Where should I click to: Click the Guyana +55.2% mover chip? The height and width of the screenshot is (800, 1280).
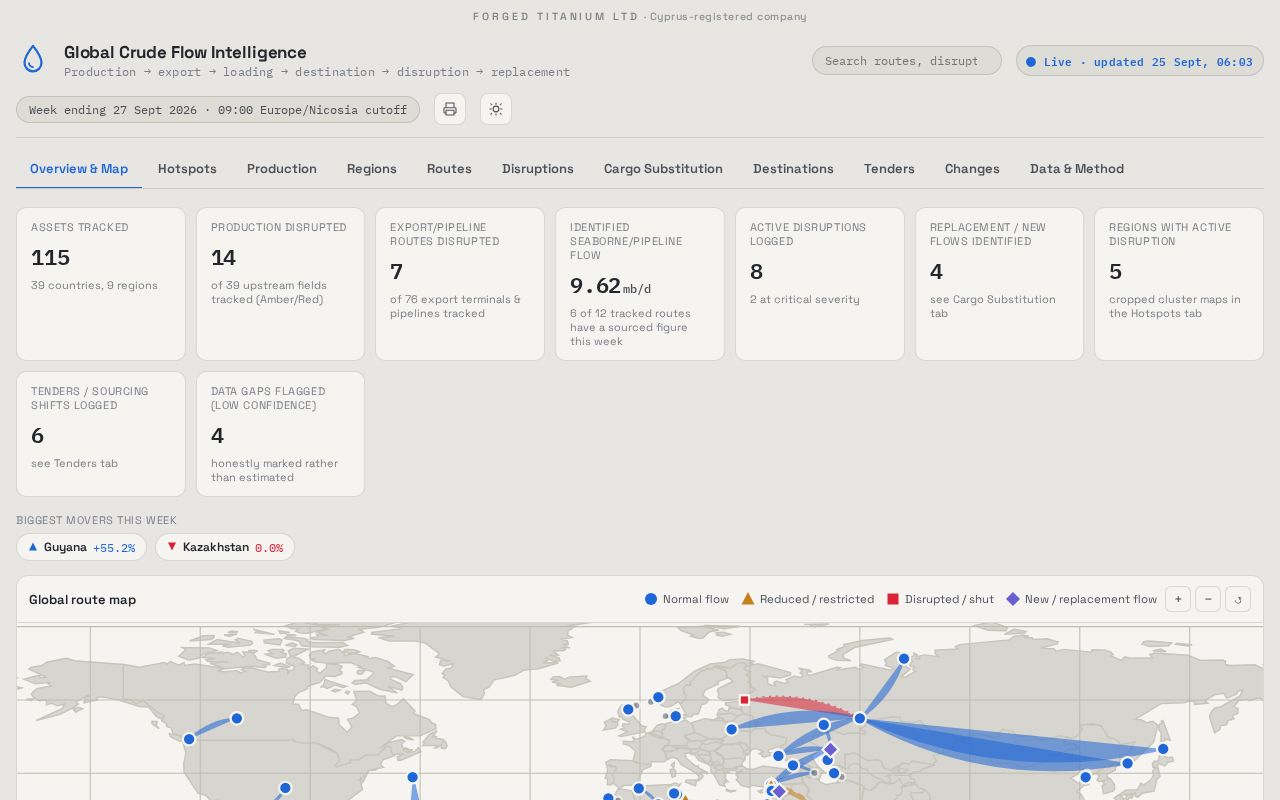(x=81, y=547)
